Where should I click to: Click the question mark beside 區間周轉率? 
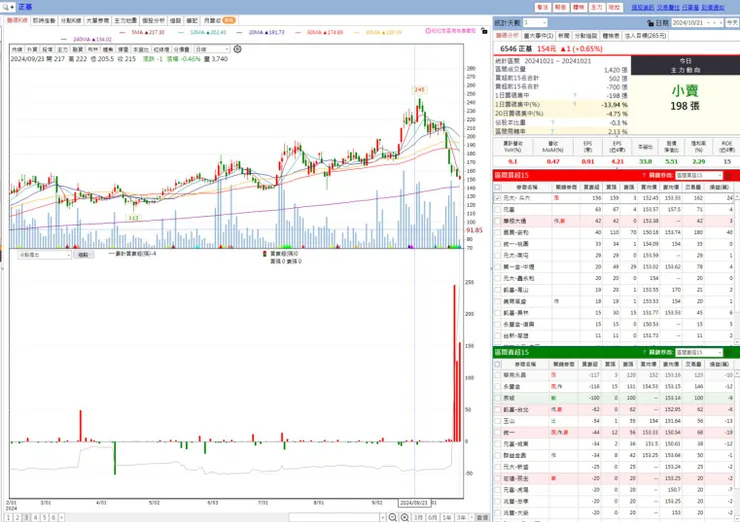[x=553, y=131]
